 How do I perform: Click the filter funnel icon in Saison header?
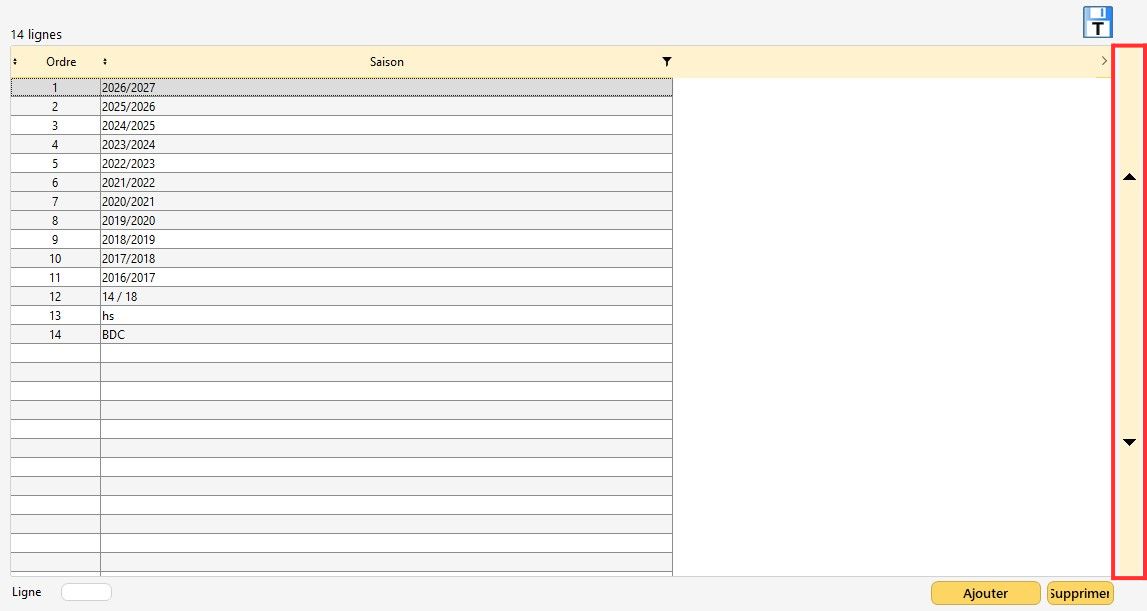point(667,62)
